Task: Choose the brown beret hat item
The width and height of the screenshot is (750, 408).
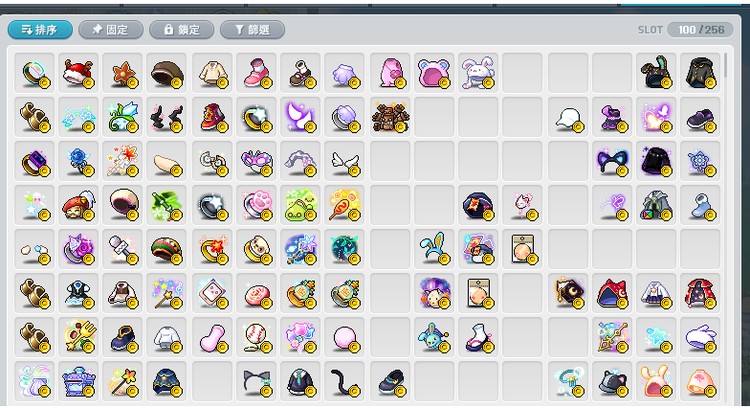Action: [x=166, y=73]
